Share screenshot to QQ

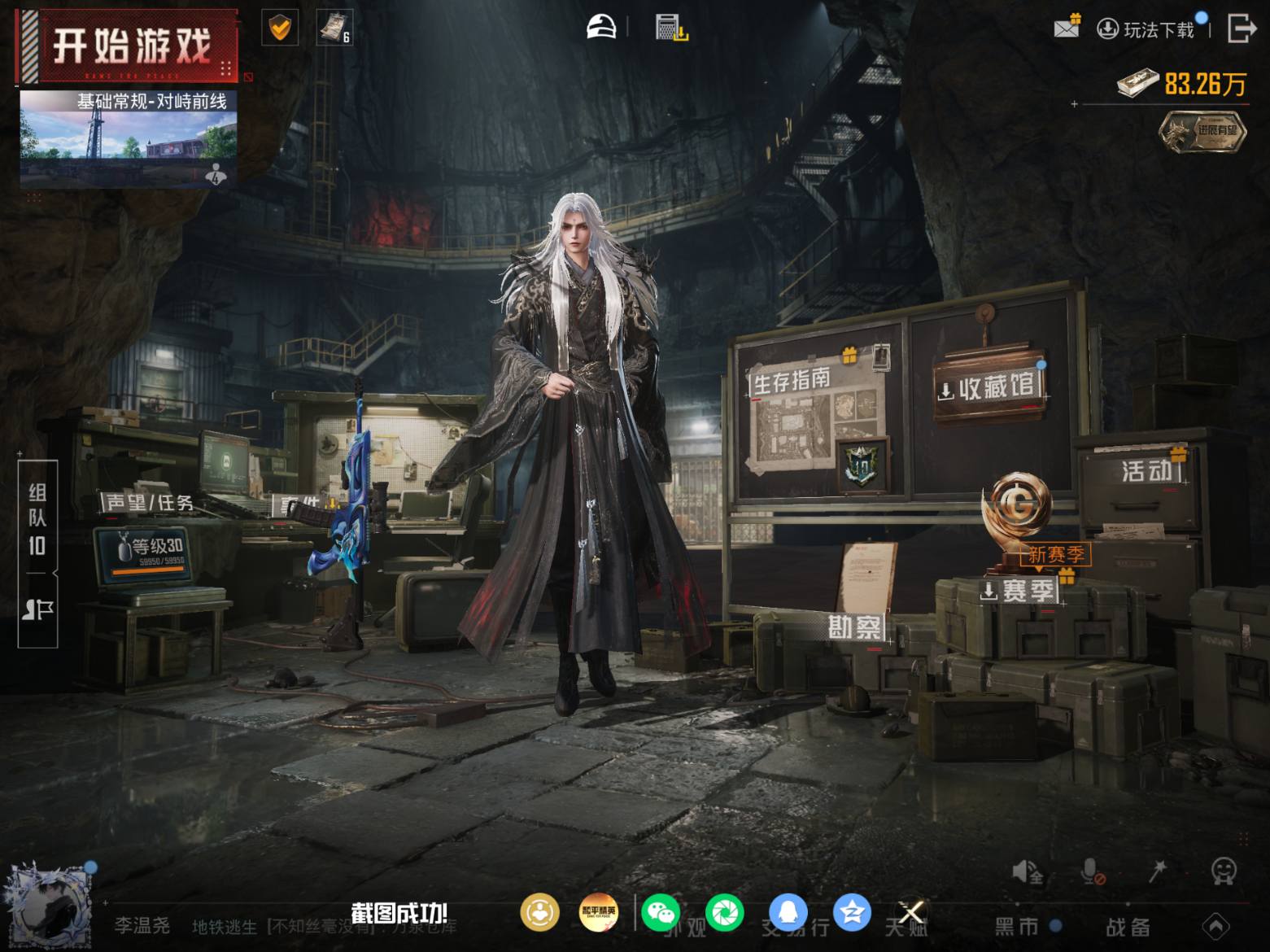[788, 912]
